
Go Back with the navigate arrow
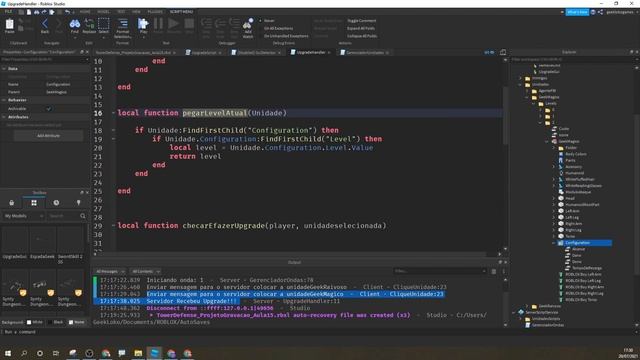click(45, 24)
